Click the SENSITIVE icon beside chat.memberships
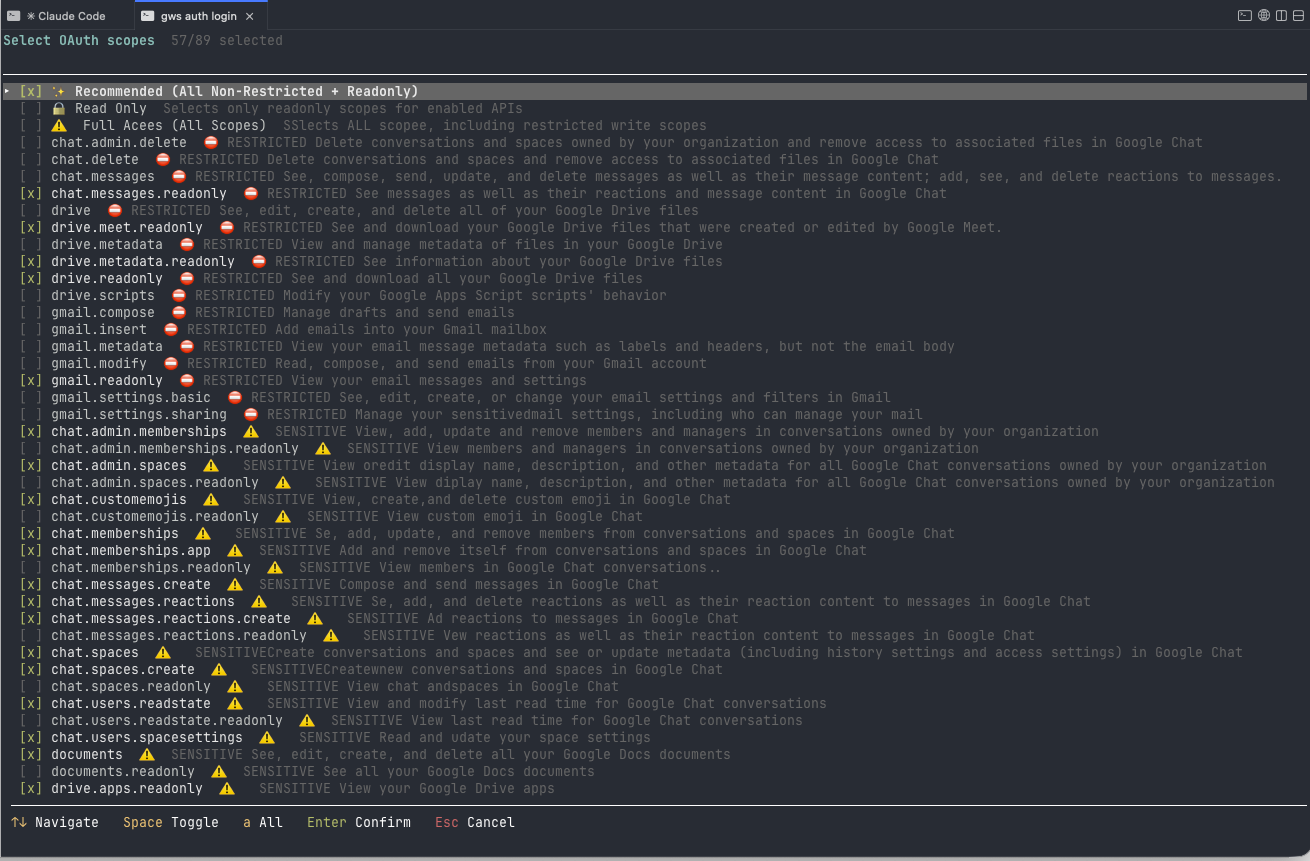Image resolution: width=1310 pixels, height=861 pixels. (x=202, y=533)
